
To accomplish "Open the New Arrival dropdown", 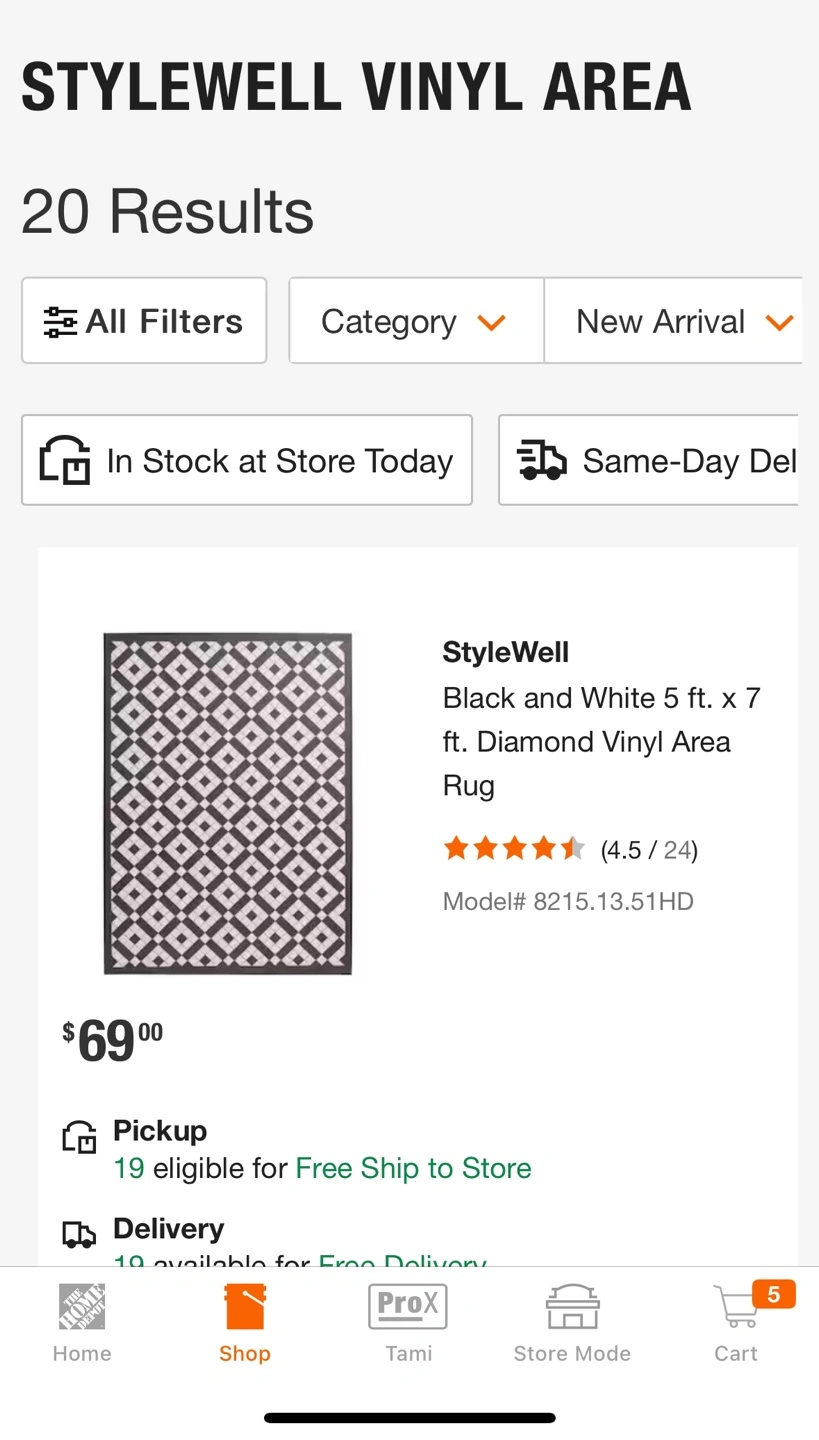I will point(674,322).
